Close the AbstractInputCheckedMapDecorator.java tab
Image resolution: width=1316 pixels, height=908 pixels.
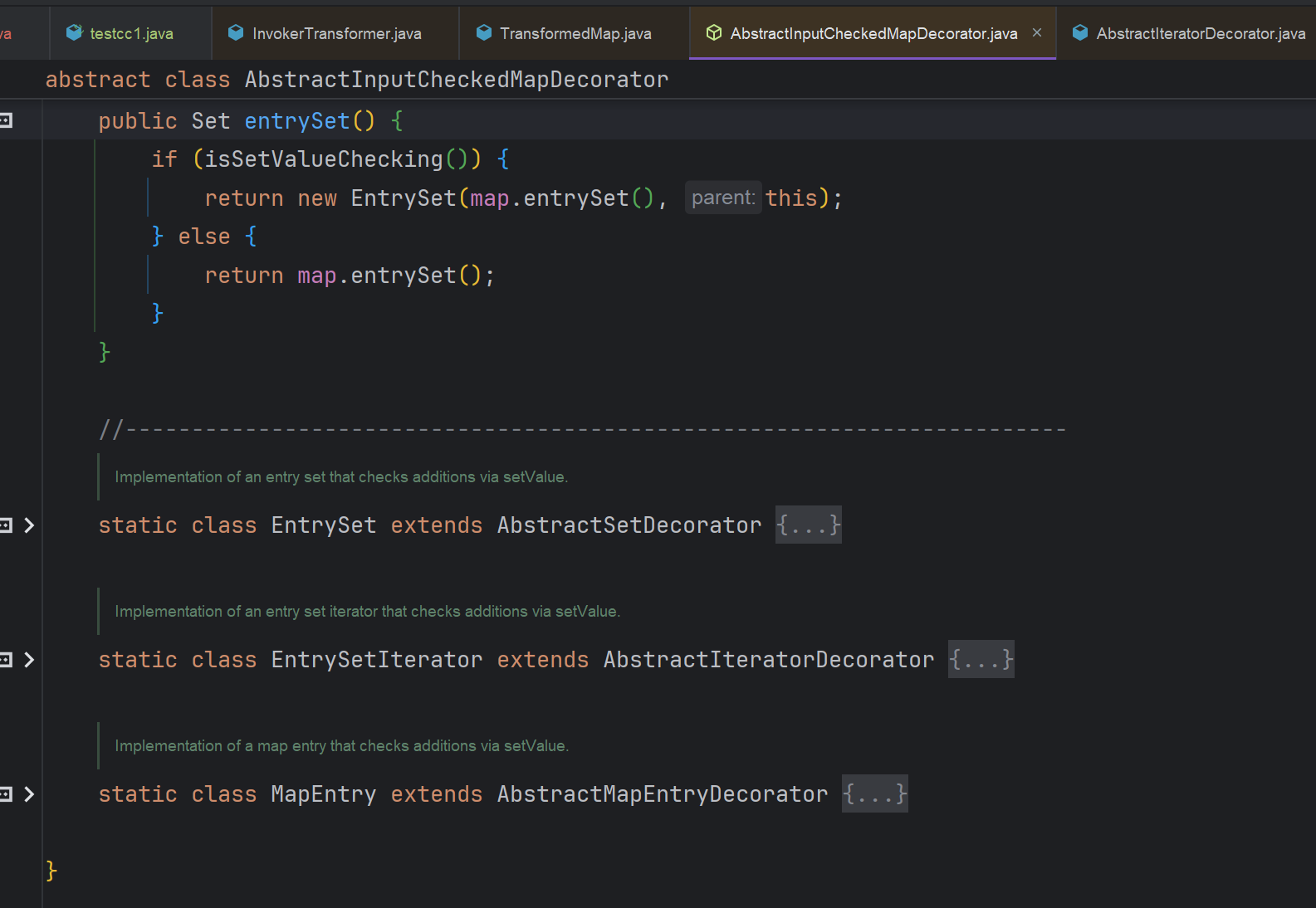click(x=1037, y=32)
